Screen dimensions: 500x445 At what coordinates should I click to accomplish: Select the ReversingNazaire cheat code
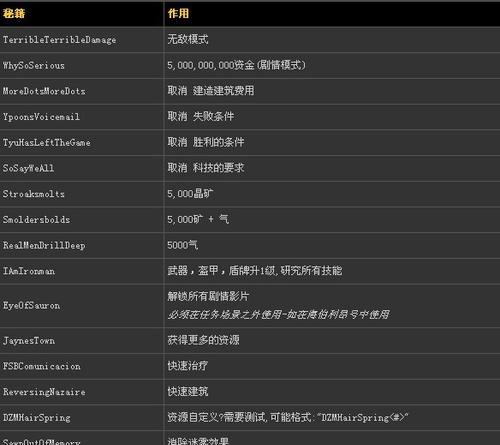coord(44,392)
